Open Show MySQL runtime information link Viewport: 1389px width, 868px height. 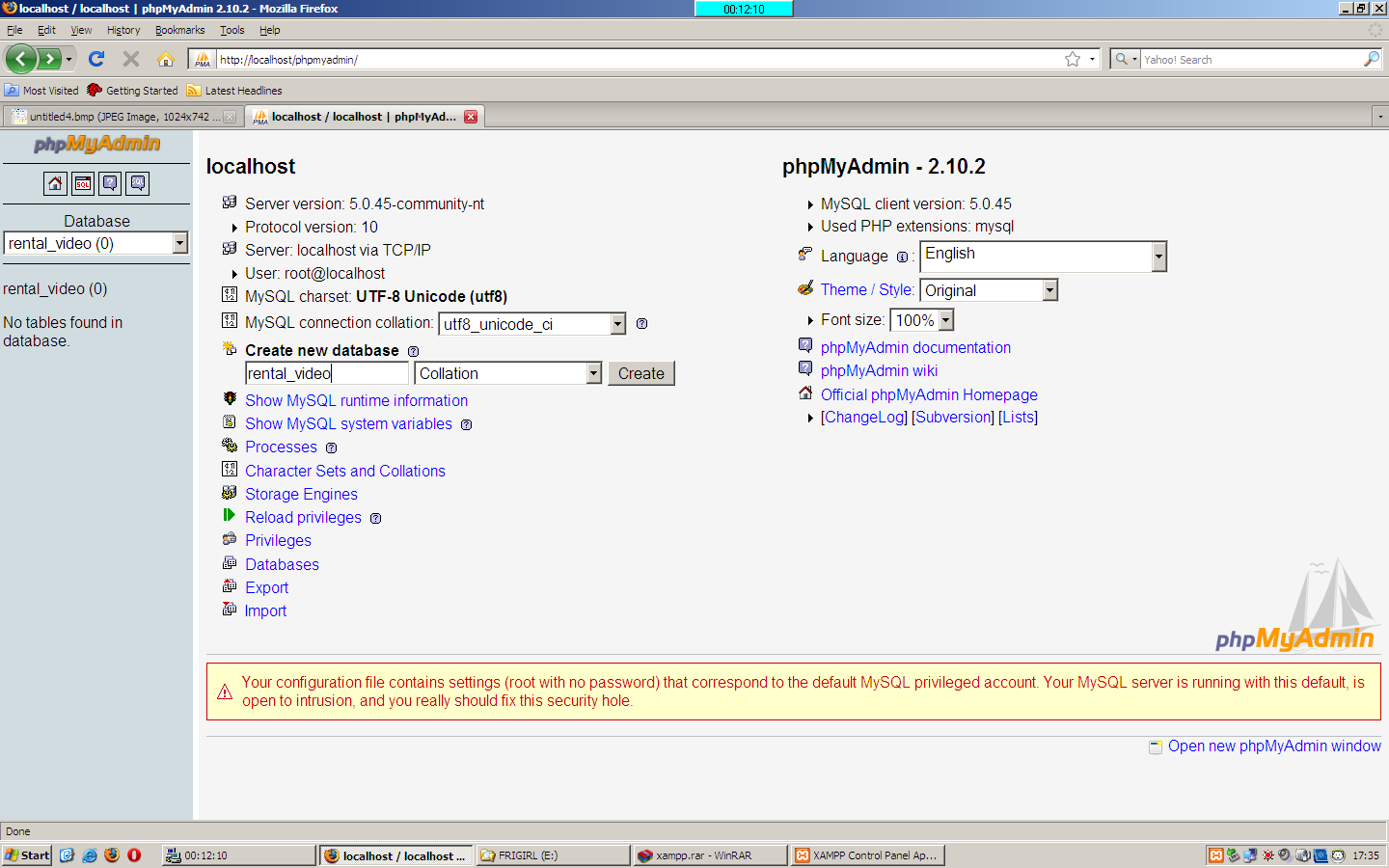coord(356,400)
